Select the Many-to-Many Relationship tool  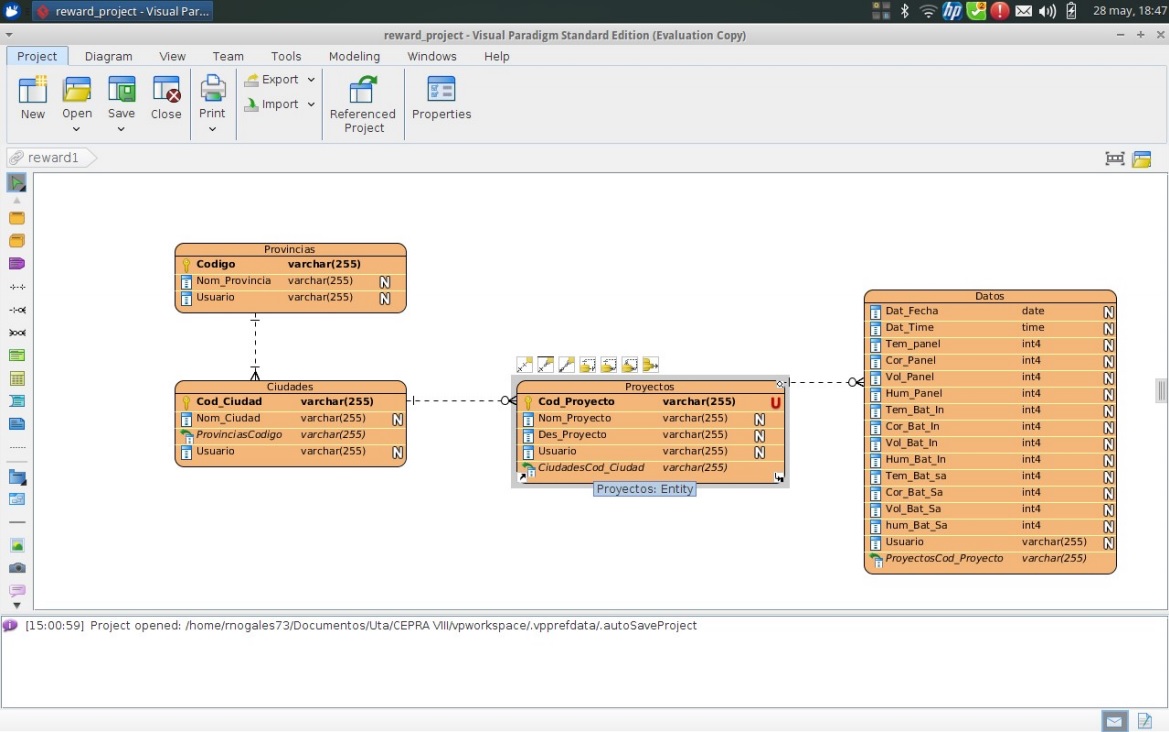point(16,332)
